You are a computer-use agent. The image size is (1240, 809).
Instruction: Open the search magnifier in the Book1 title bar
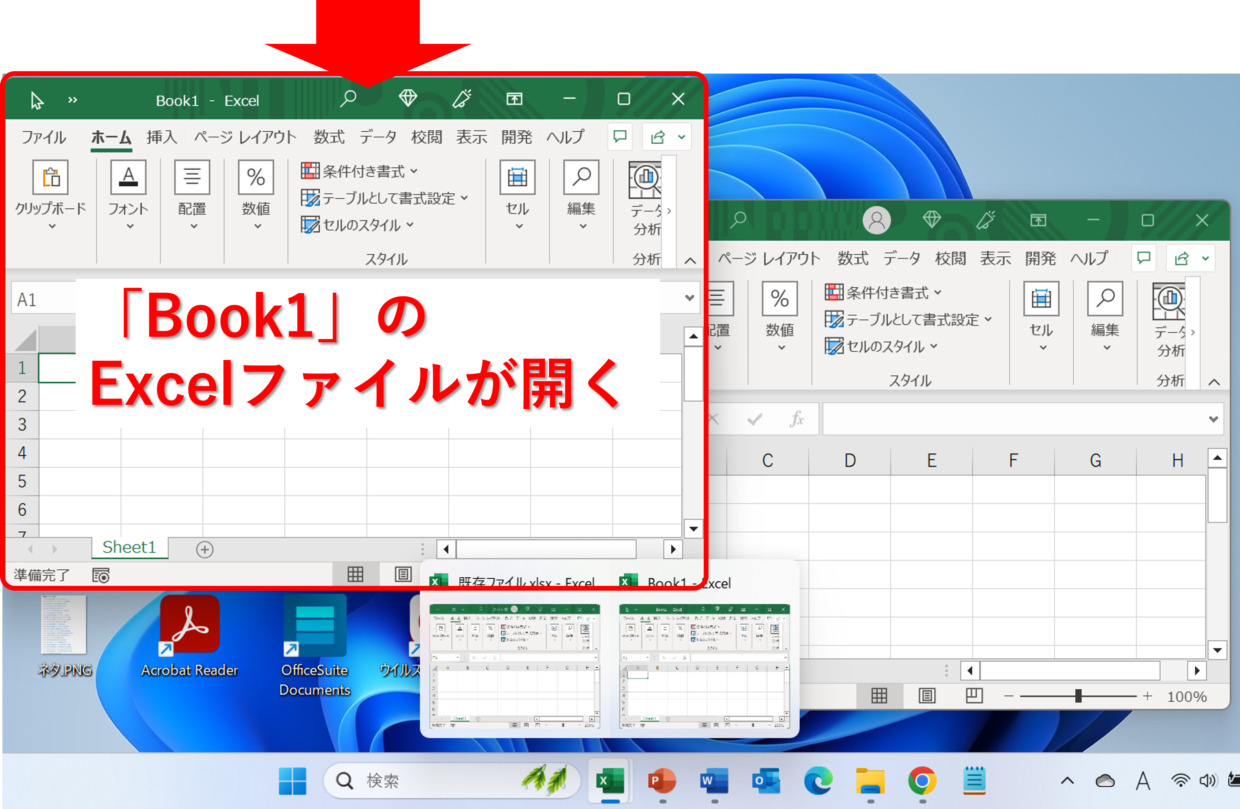348,99
